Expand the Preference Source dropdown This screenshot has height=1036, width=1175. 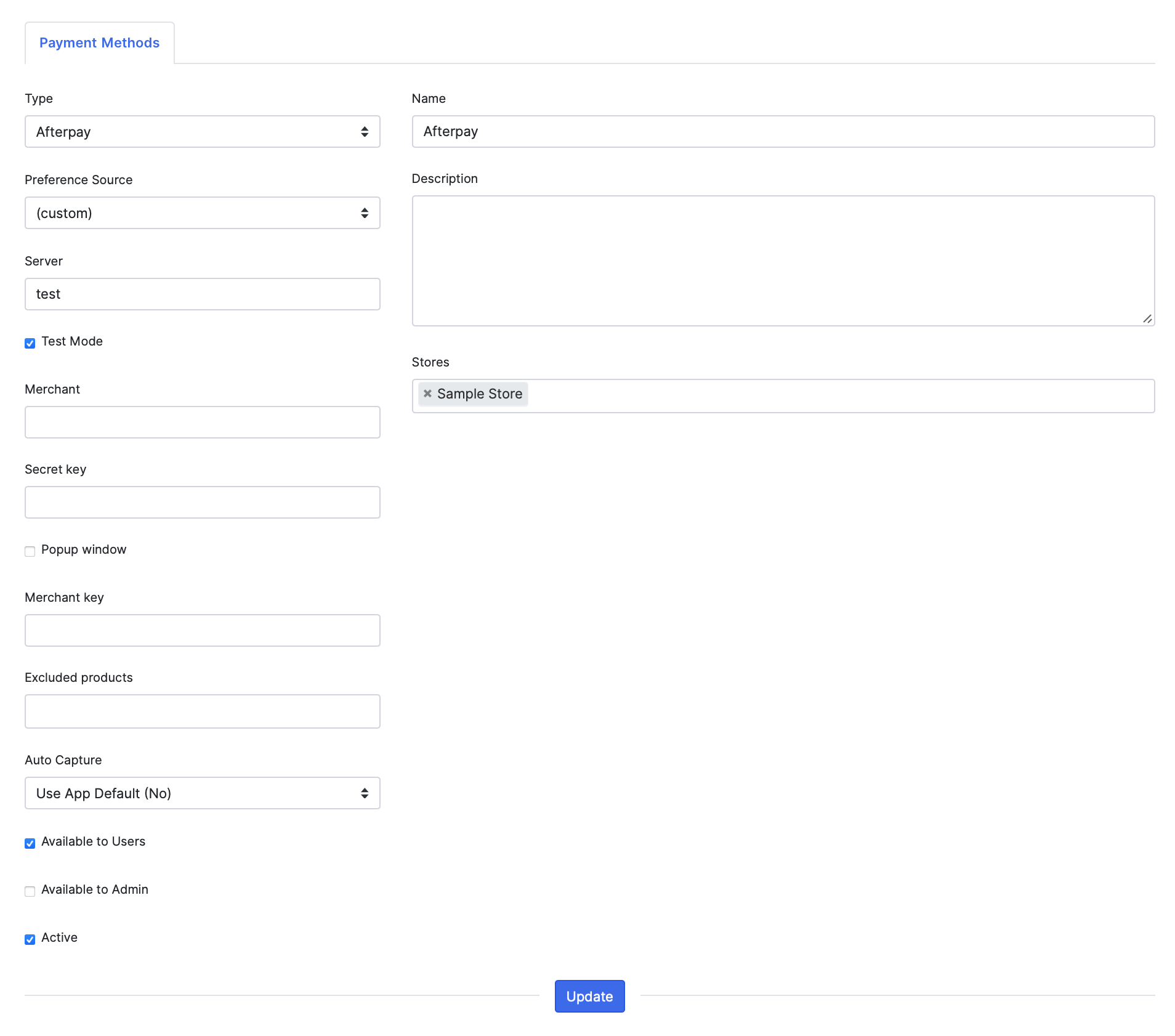point(202,213)
